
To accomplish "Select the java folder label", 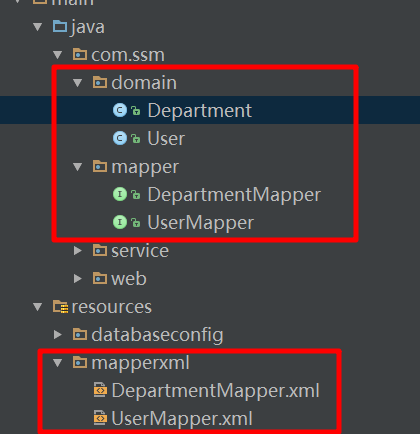I will pos(88,28).
